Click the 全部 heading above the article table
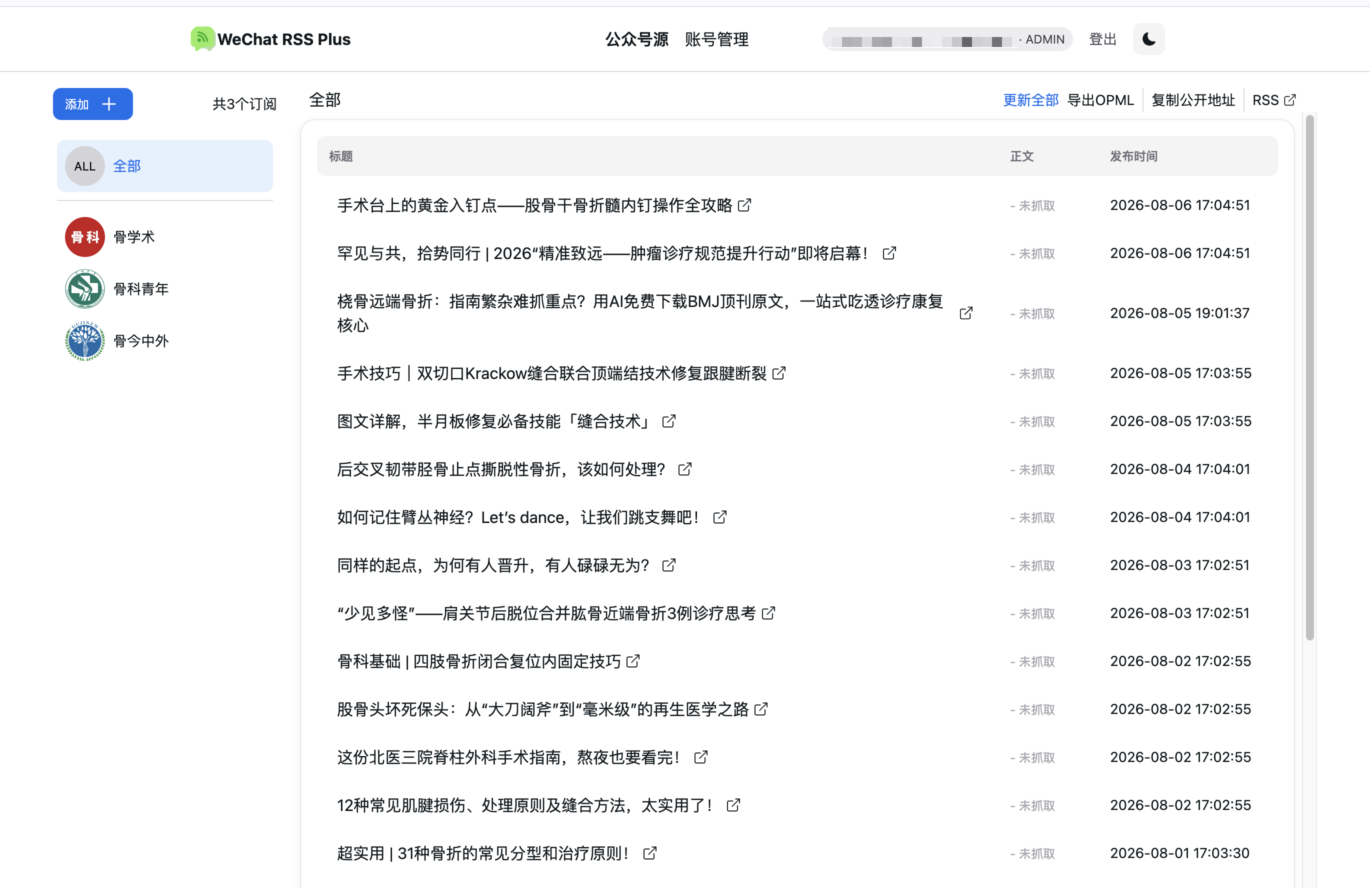The image size is (1370, 896). tap(324, 100)
